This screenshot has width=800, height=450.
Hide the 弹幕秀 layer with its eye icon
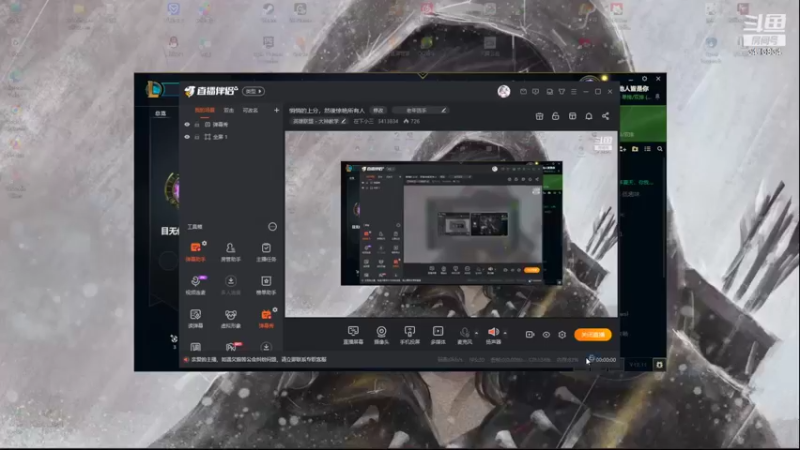coord(187,124)
